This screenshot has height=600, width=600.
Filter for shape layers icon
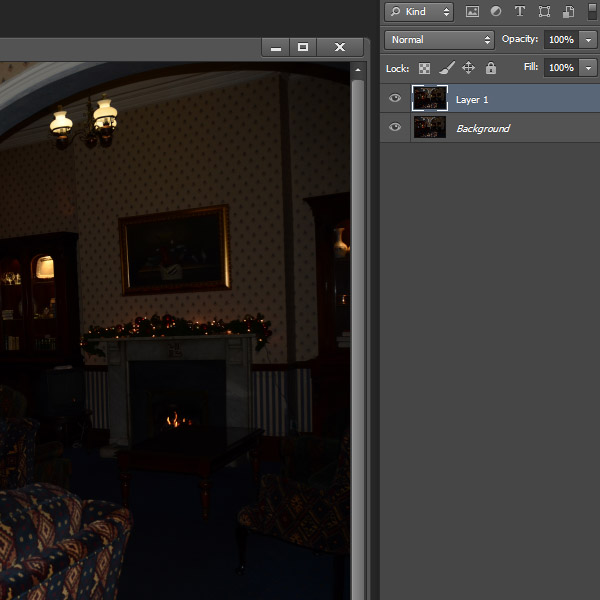click(x=544, y=11)
